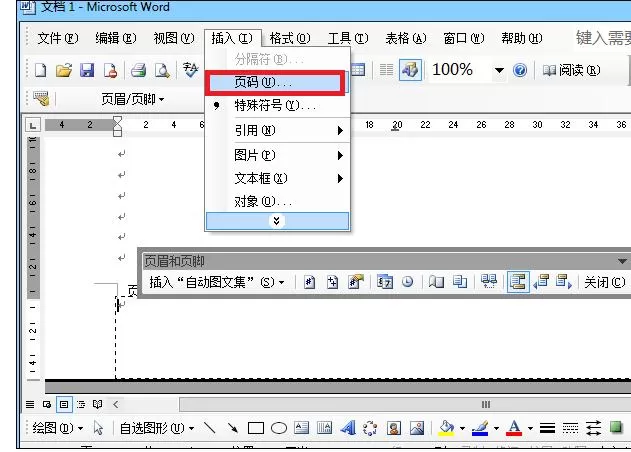Choose 特殊符号 in the Insert menu

pos(277,106)
